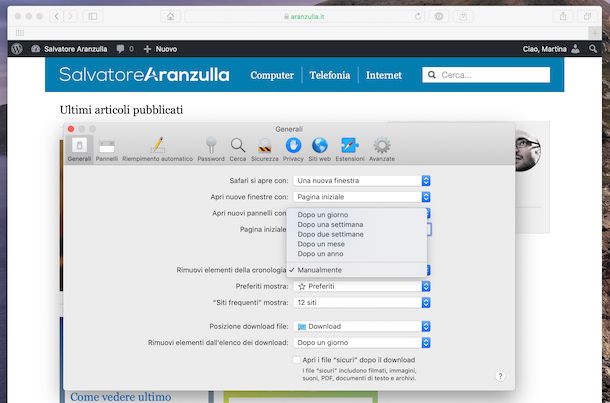Open the Password preferences tab
The image size is (610, 403).
(x=211, y=150)
